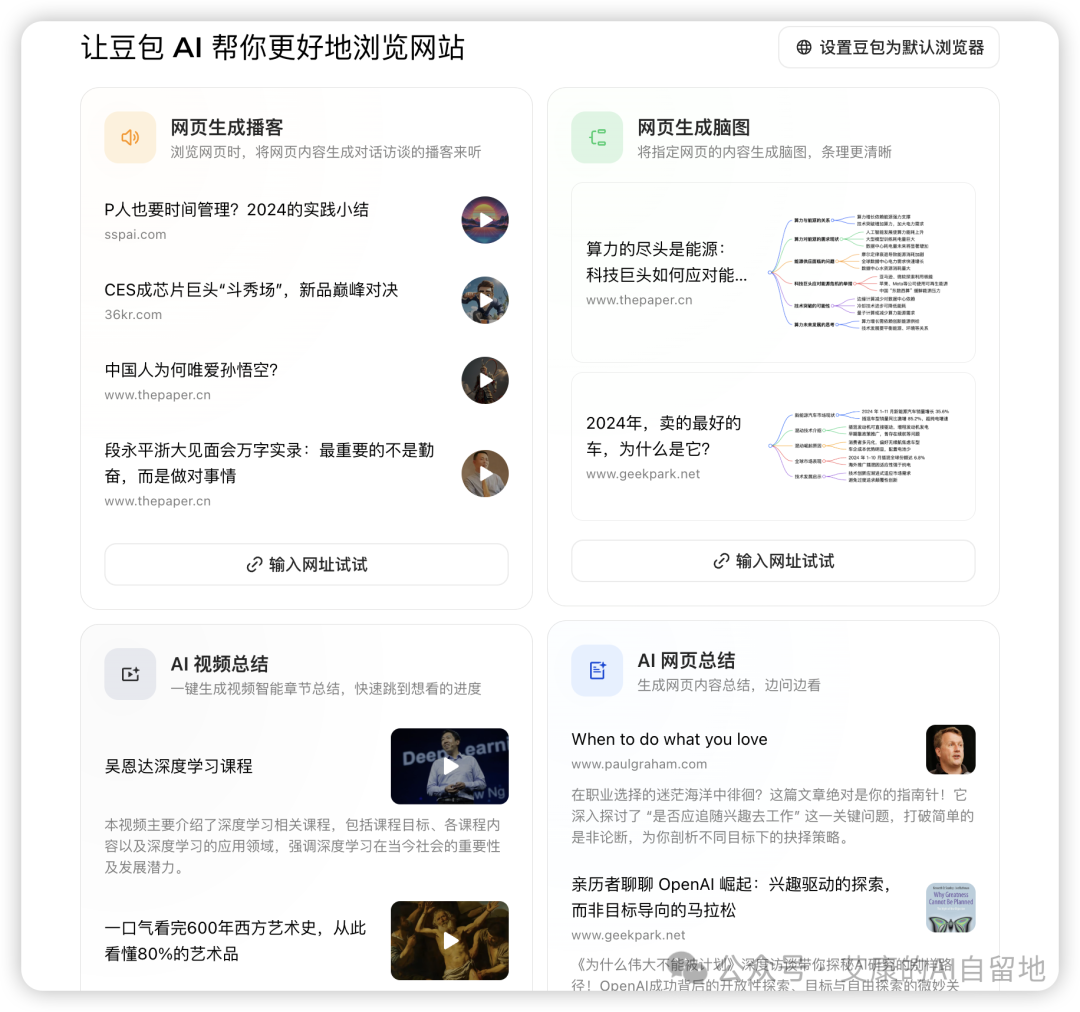This screenshot has height=1012, width=1080.
Task: Click the link icon inside left 输入网址试试 button
Action: click(254, 564)
